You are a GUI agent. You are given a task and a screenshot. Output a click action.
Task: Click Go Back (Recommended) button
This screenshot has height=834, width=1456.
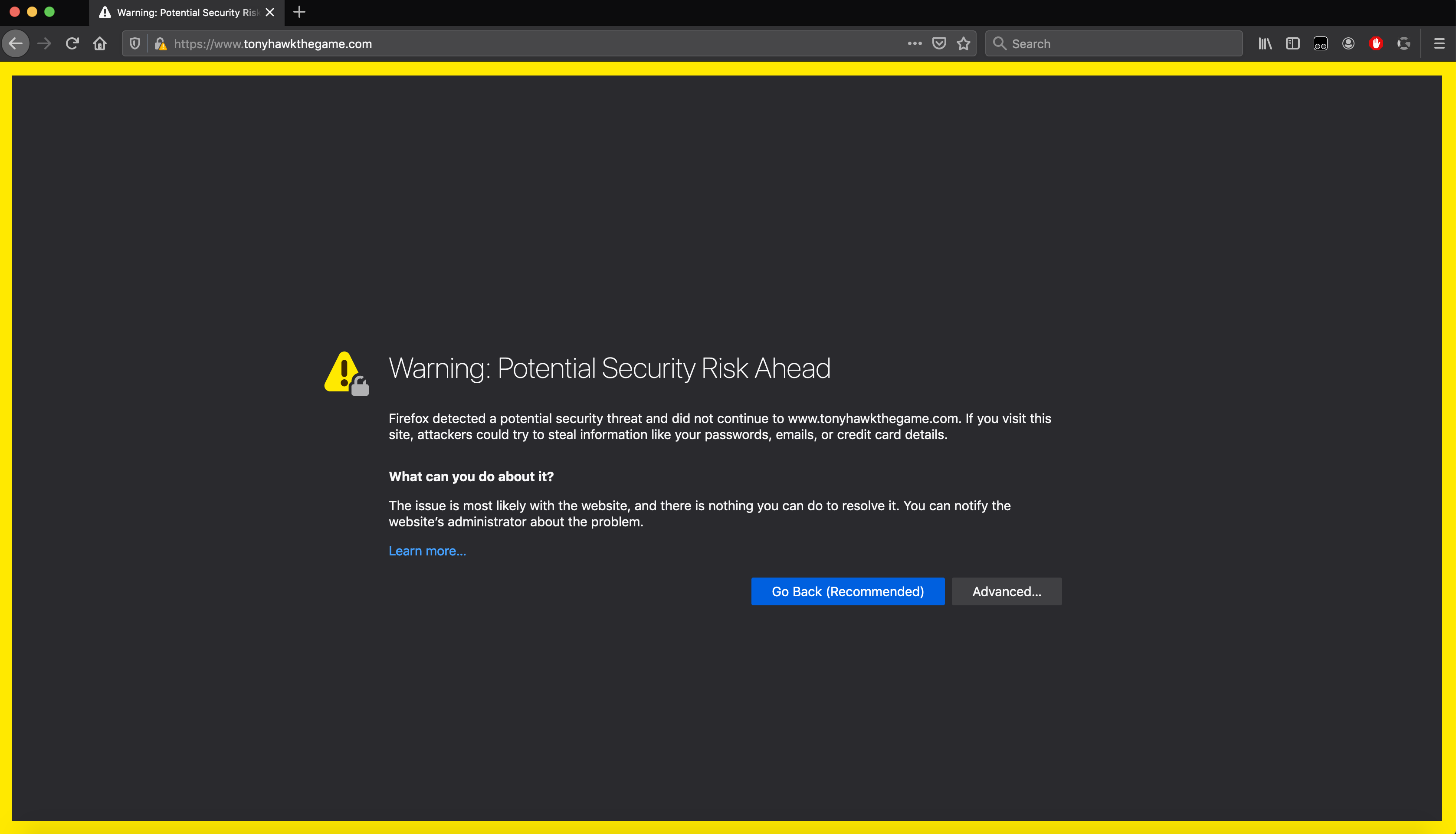click(847, 591)
